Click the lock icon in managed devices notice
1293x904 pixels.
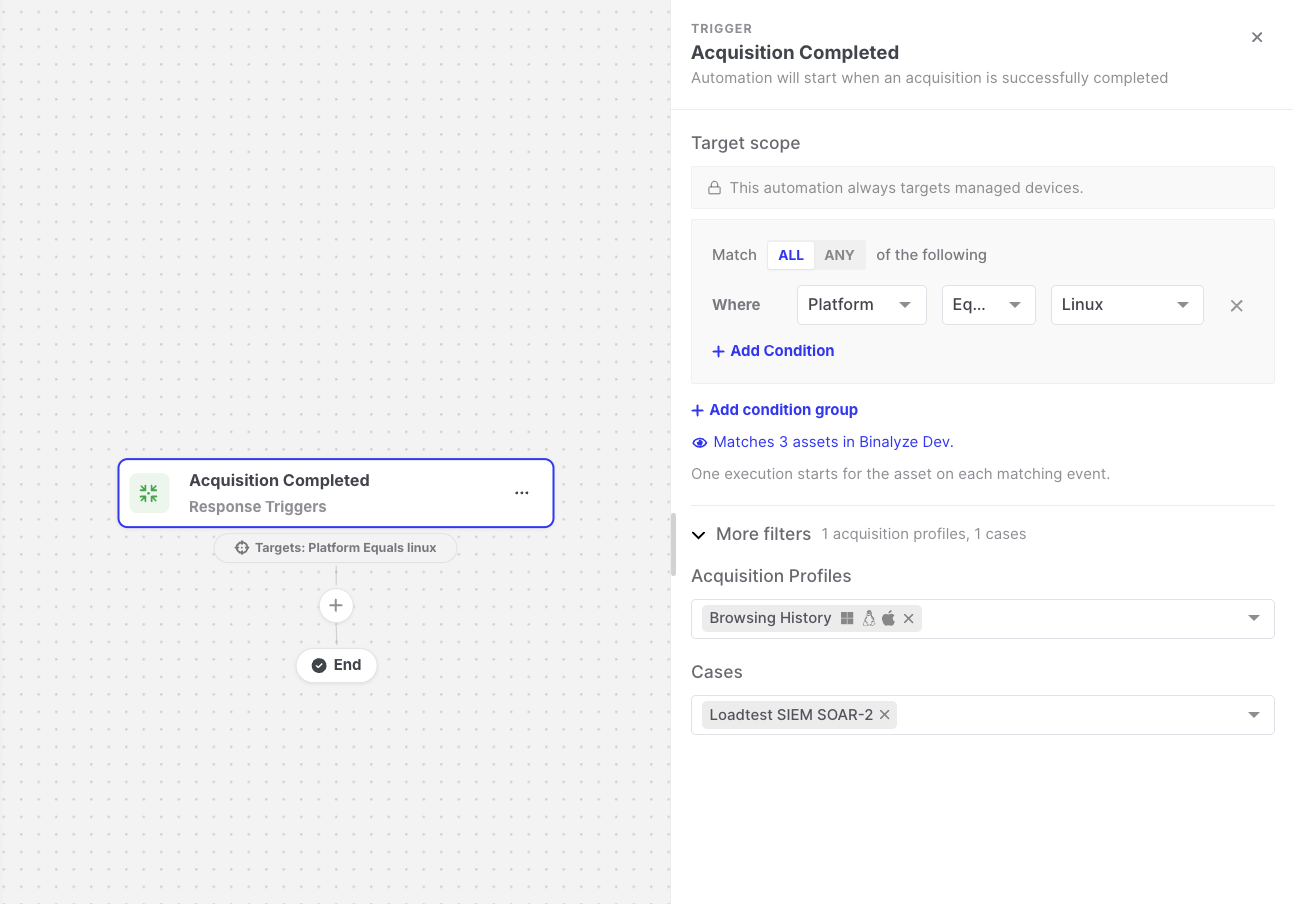pyautogui.click(x=715, y=188)
